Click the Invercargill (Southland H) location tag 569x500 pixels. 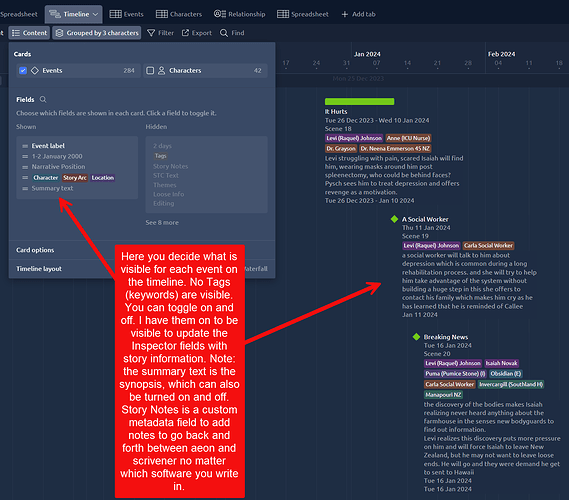(511, 384)
